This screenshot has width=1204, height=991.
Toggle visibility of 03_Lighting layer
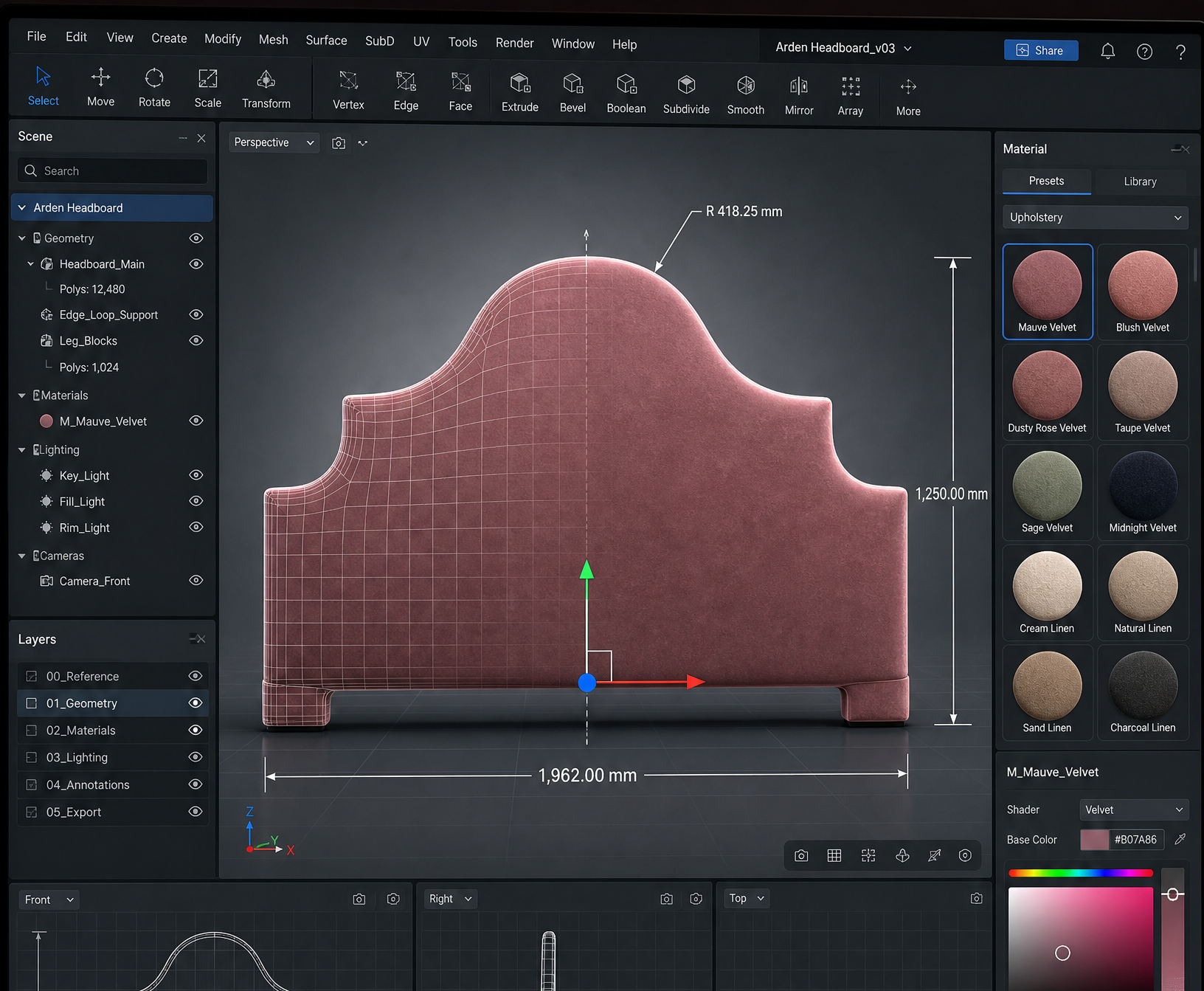(x=196, y=757)
